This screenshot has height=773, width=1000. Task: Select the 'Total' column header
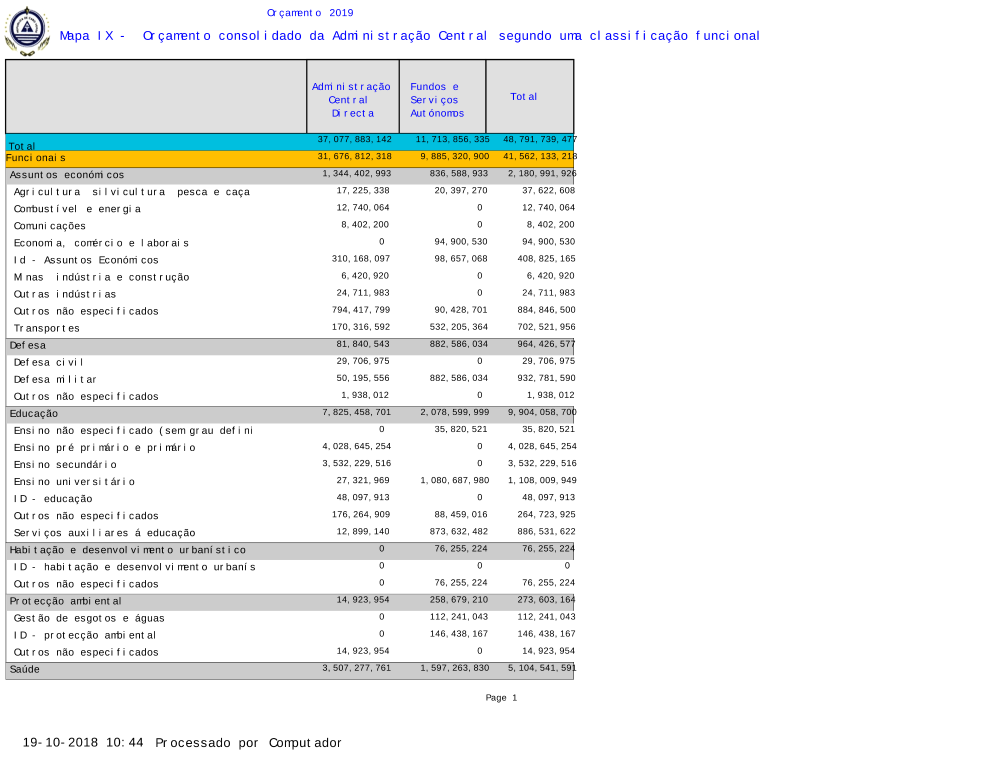tap(524, 97)
